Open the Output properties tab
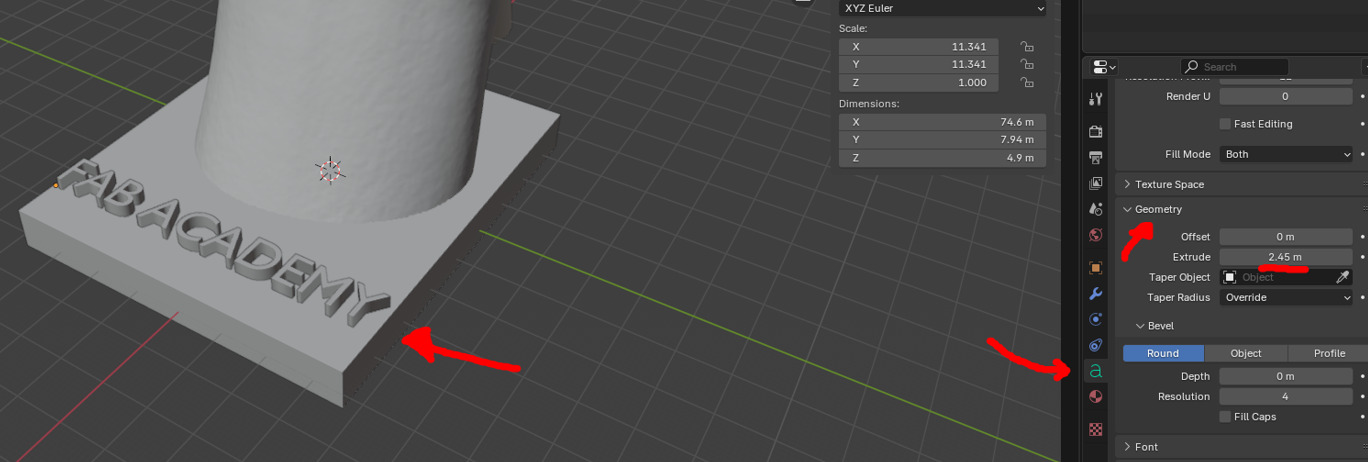The height and width of the screenshot is (462, 1368). pos(1096,157)
